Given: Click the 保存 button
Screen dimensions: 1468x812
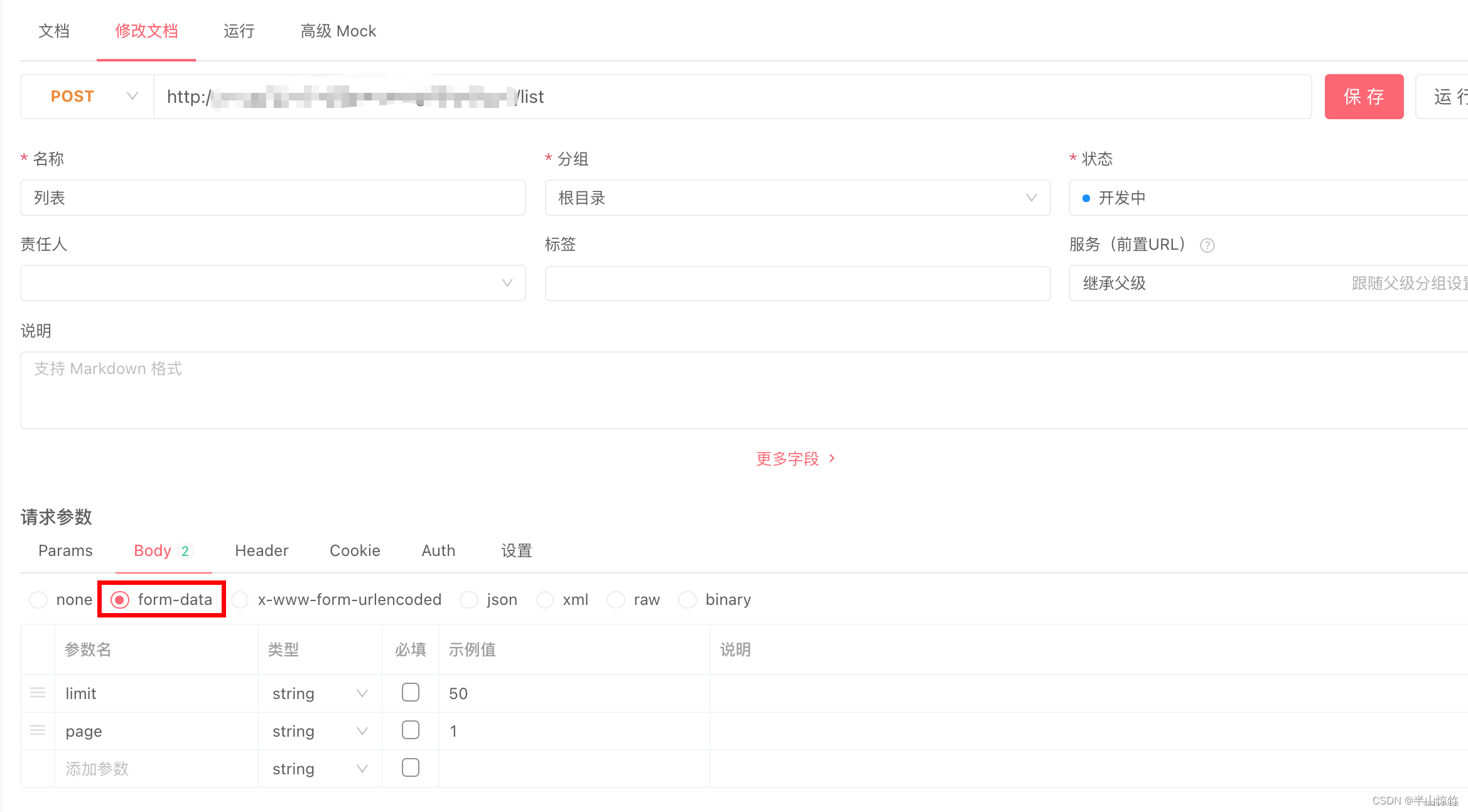Looking at the screenshot, I should coord(1364,96).
